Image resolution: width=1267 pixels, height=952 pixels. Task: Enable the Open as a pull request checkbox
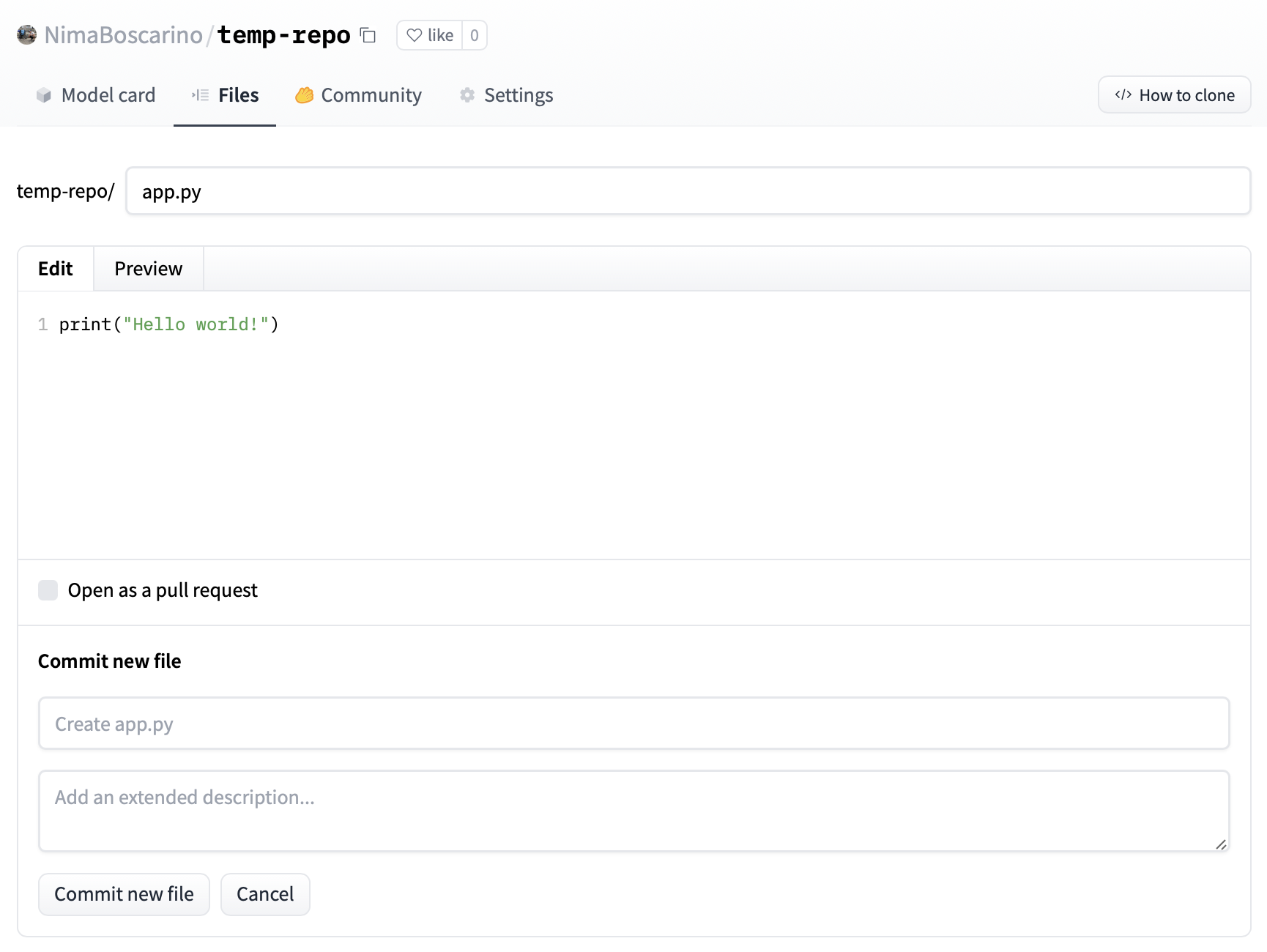(48, 590)
